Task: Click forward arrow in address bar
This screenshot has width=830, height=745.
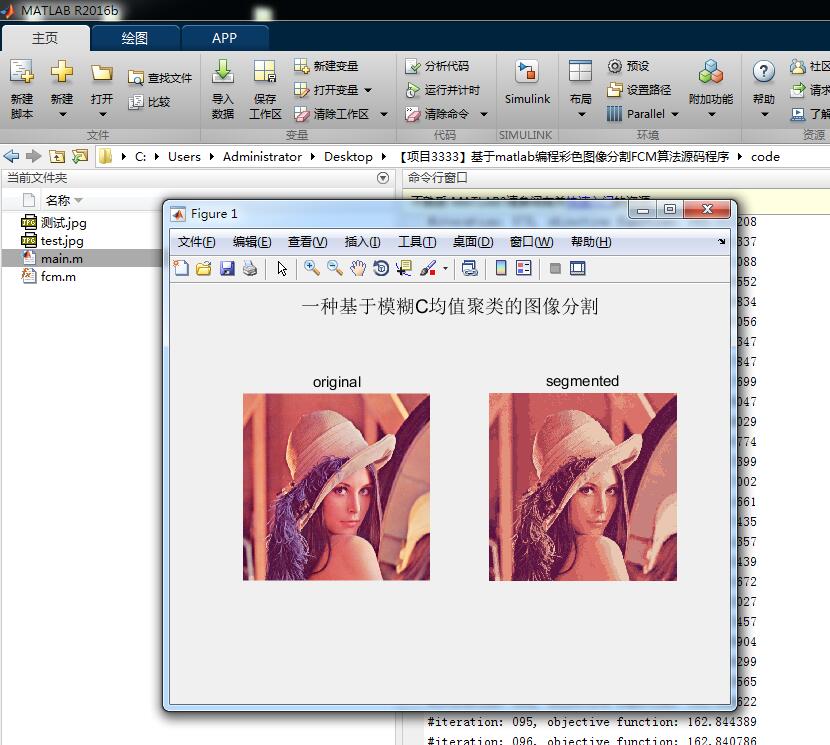Action: (x=34, y=156)
